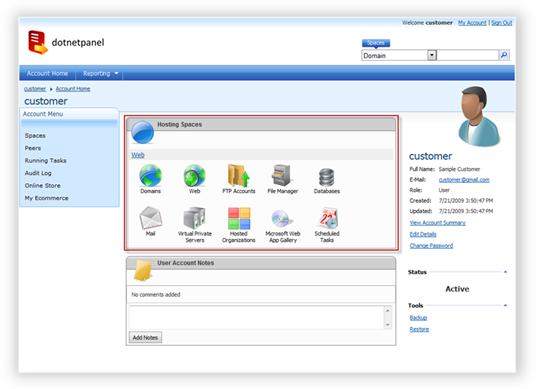Click the search magnifier button
This screenshot has height=389, width=536.
504,55
